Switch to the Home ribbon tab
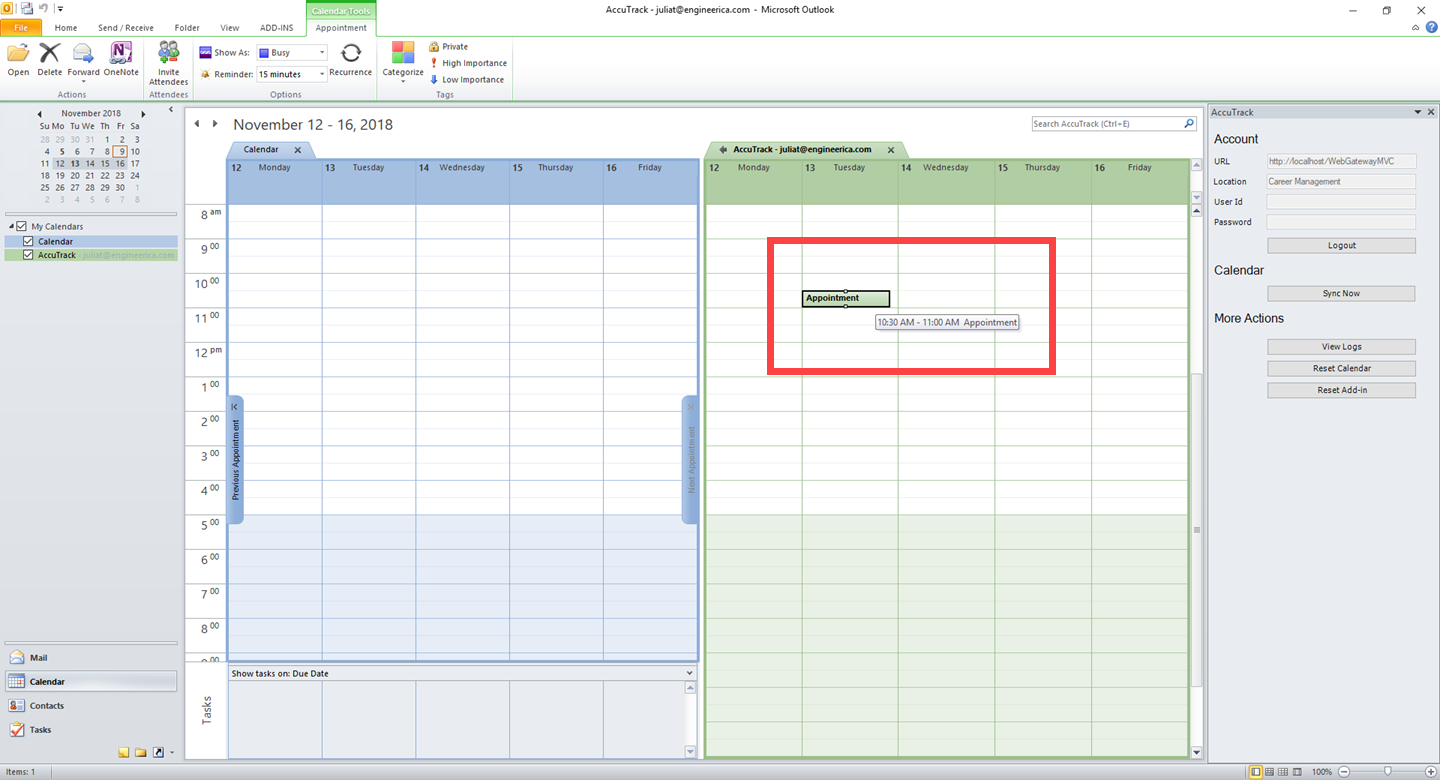Image resolution: width=1440 pixels, height=780 pixels. 66,28
